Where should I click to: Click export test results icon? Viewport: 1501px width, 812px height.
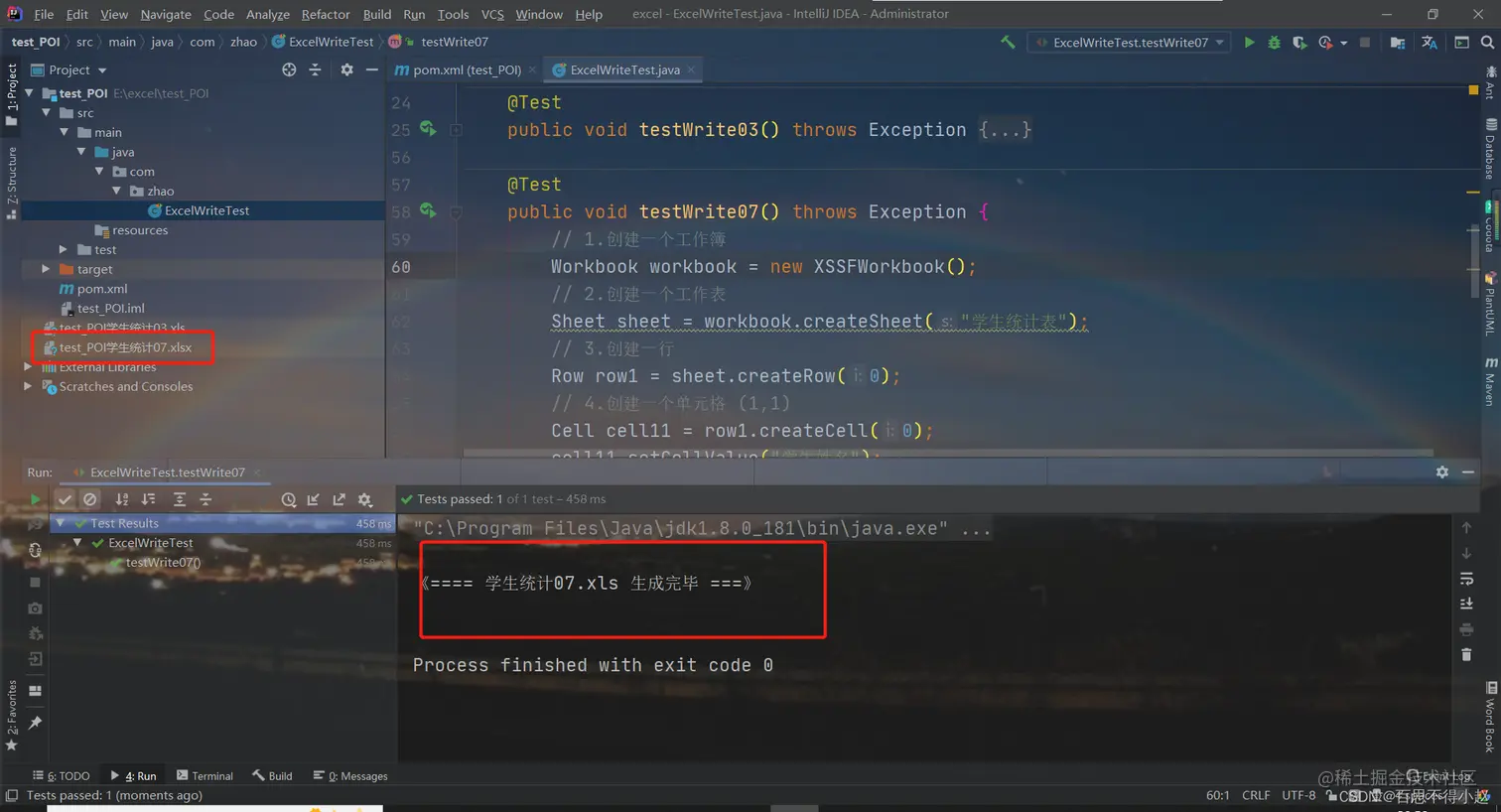point(340,499)
